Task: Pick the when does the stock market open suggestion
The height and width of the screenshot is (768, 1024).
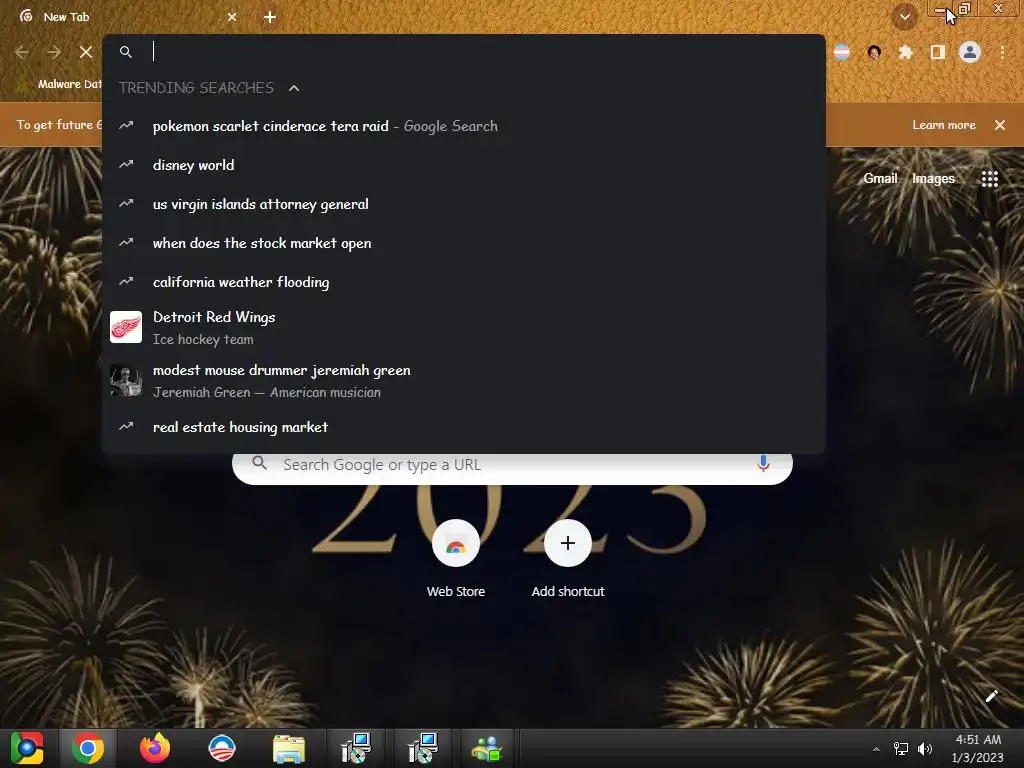Action: pyautogui.click(x=464, y=243)
